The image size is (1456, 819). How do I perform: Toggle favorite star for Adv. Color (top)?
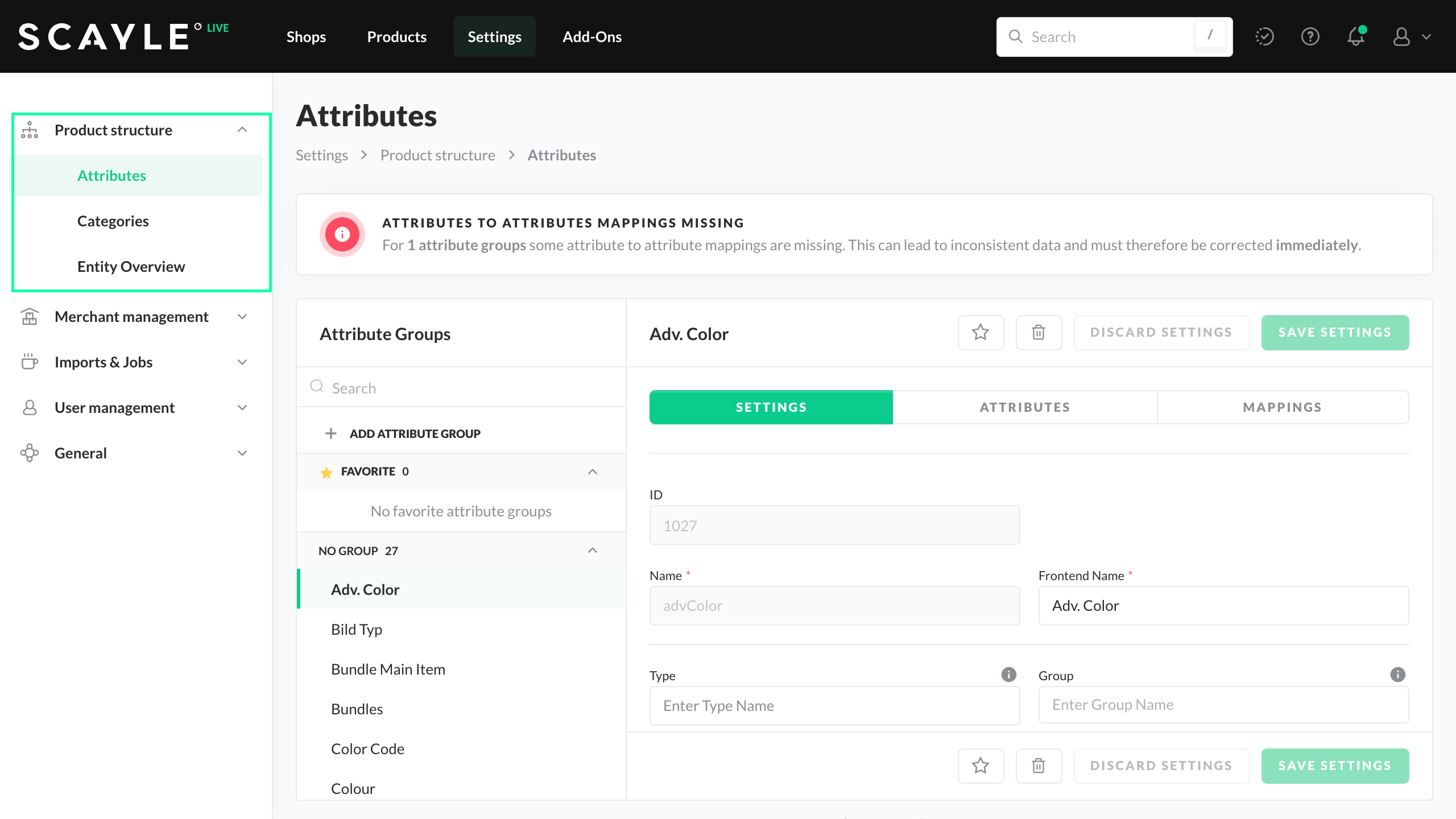pyautogui.click(x=981, y=333)
